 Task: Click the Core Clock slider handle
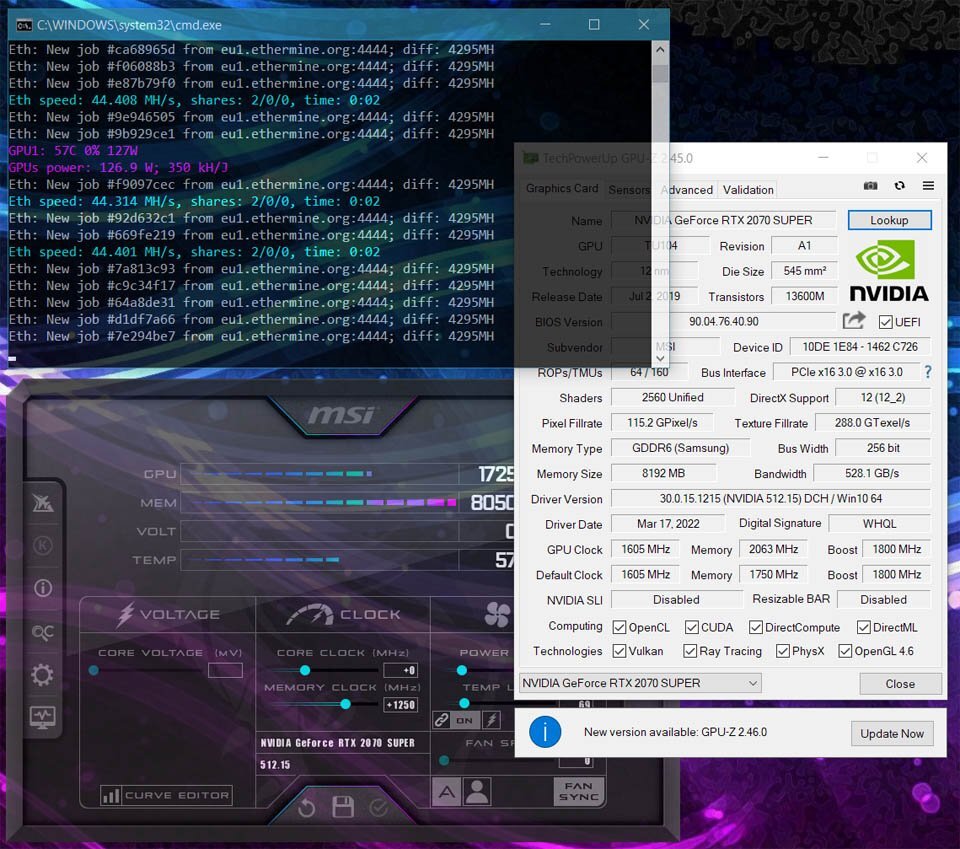(305, 670)
